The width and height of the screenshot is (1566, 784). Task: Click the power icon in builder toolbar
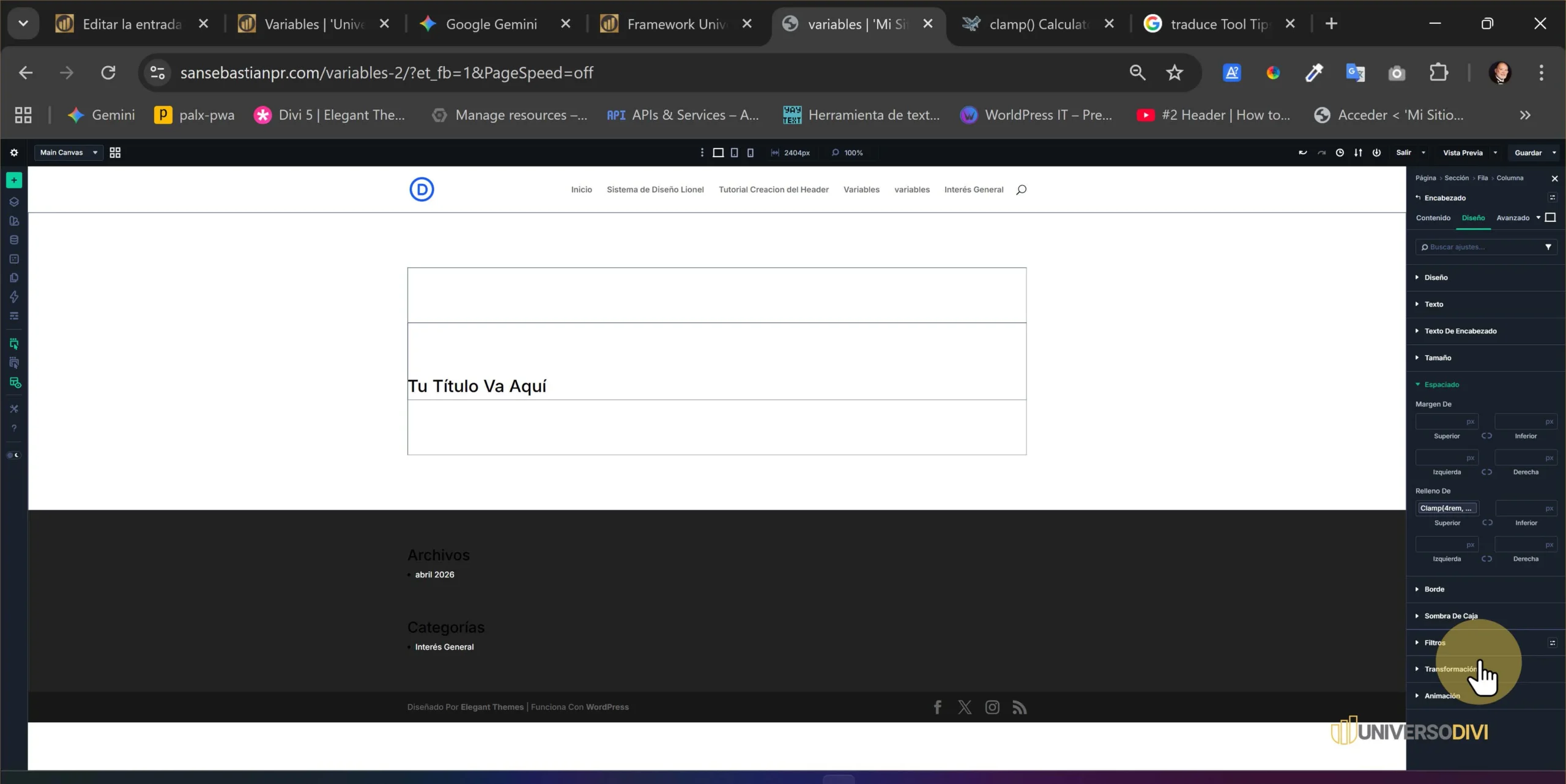pos(1376,153)
